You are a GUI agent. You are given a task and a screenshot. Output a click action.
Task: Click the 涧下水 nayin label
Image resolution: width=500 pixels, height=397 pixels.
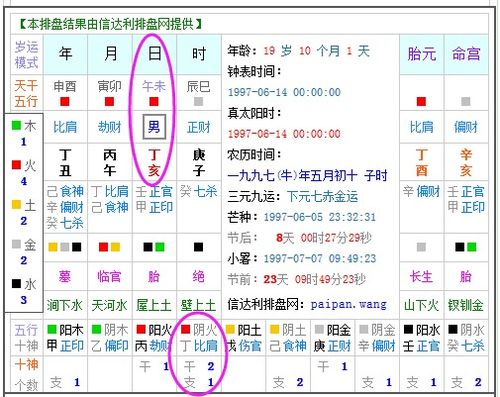point(65,305)
